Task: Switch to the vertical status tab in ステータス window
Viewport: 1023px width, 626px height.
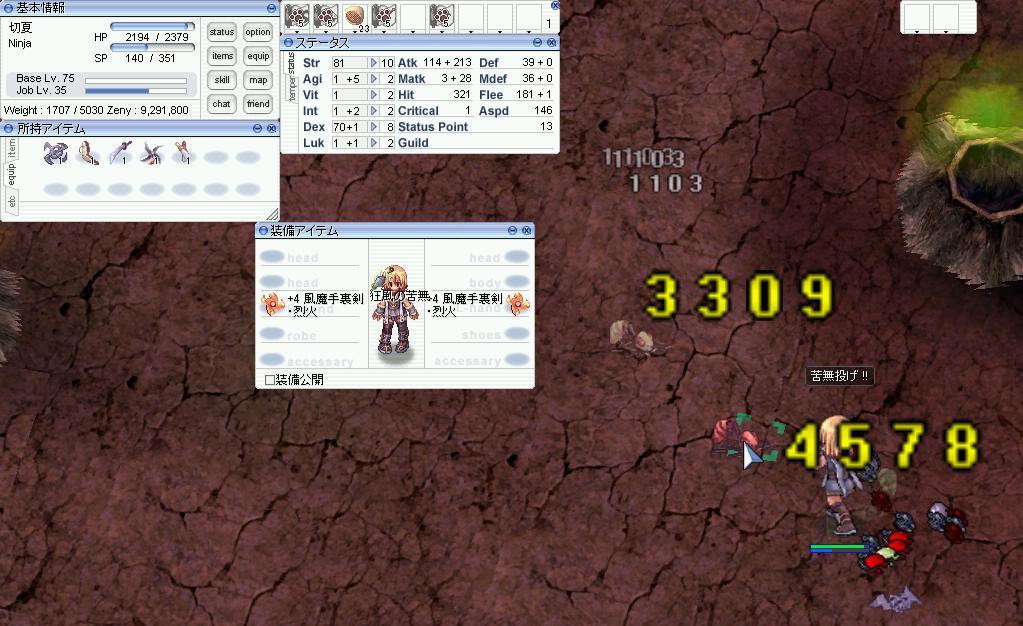Action: click(292, 63)
